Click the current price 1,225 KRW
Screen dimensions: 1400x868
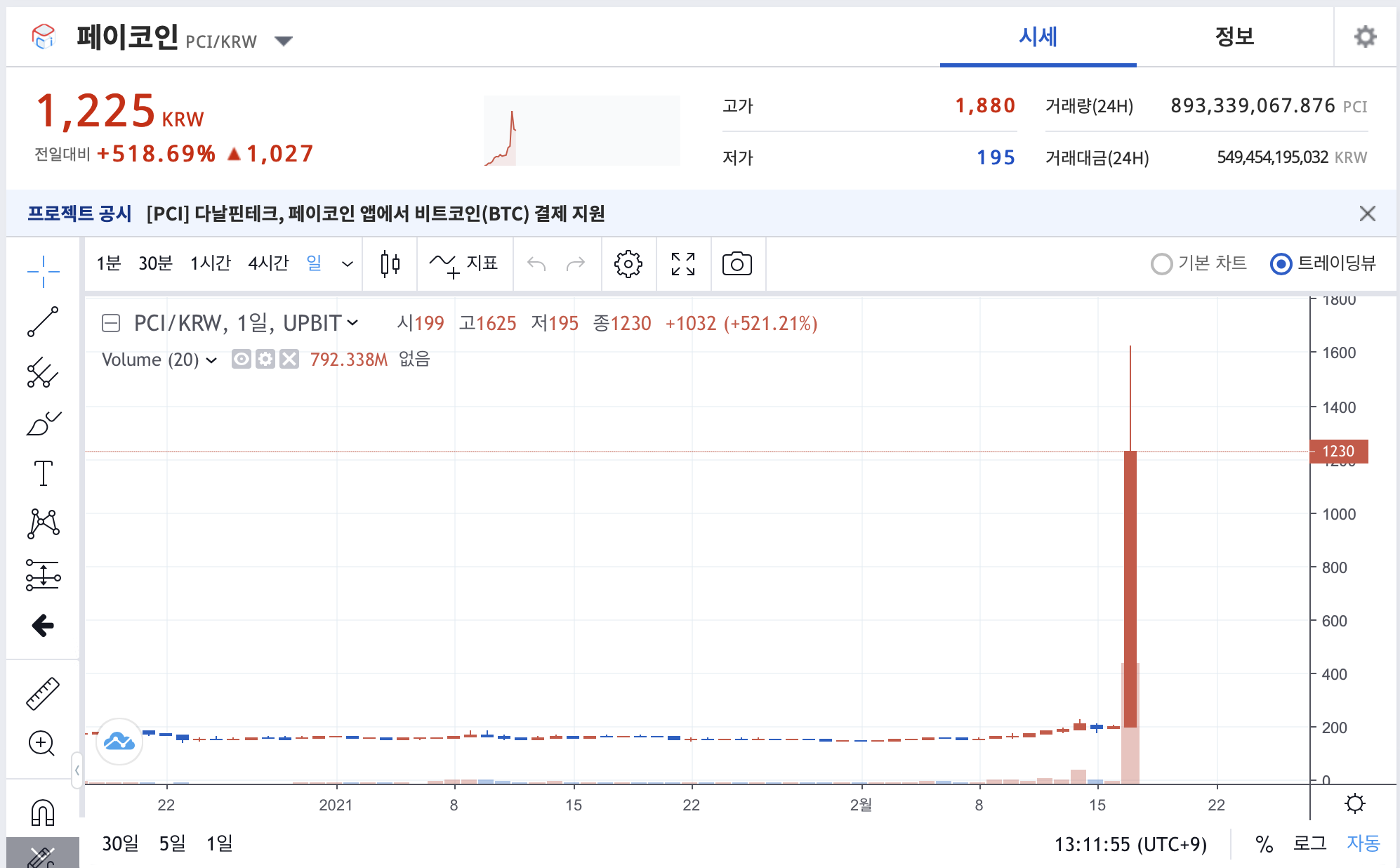(x=119, y=111)
